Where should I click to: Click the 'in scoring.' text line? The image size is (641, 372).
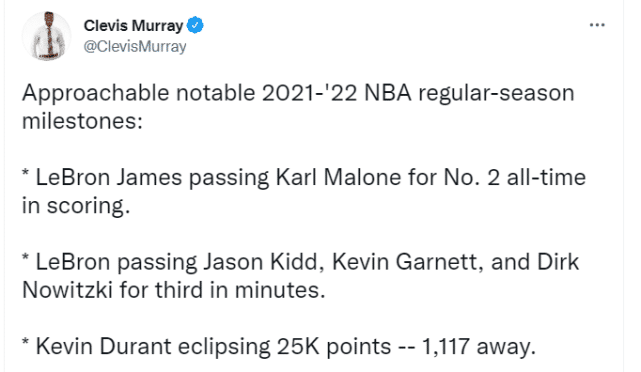coord(76,206)
